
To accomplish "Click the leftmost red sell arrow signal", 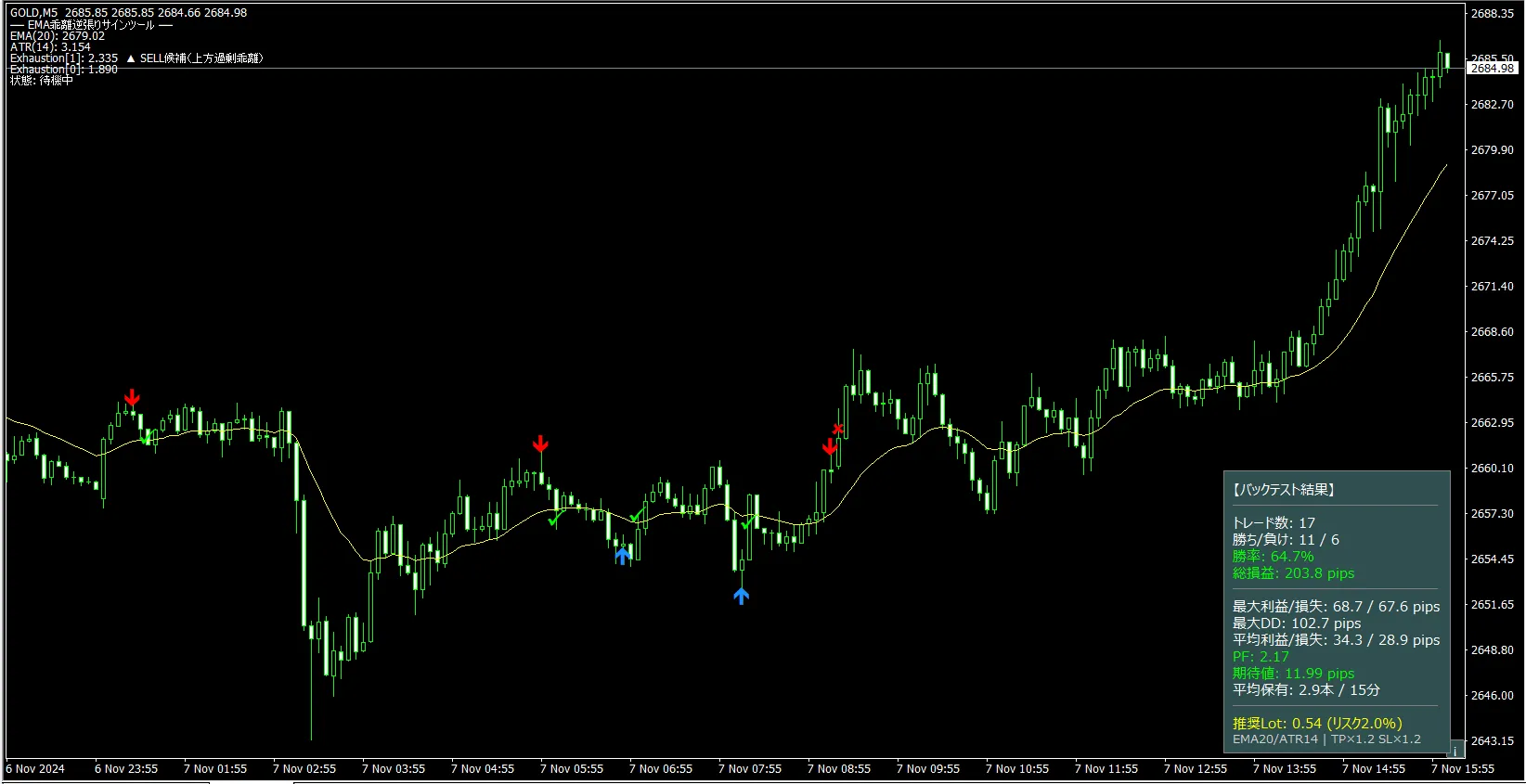I will 132,398.
